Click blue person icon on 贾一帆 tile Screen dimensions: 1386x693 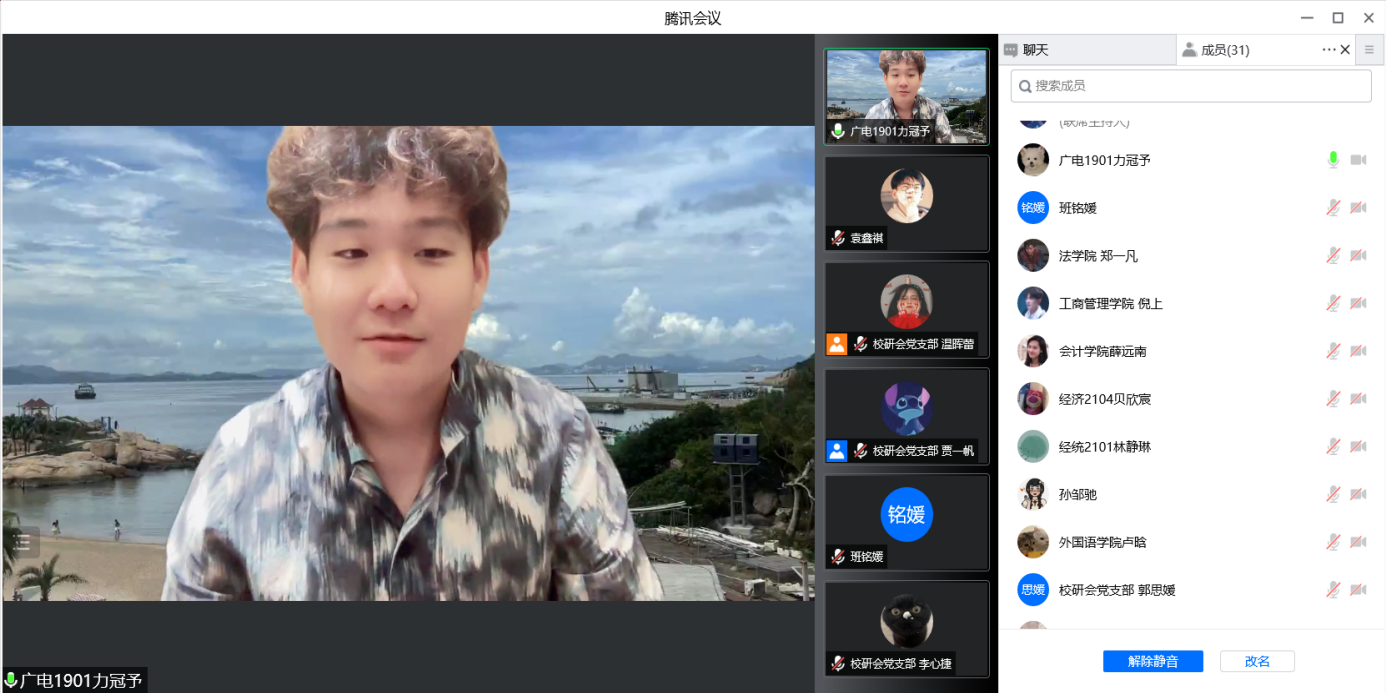[x=837, y=451]
